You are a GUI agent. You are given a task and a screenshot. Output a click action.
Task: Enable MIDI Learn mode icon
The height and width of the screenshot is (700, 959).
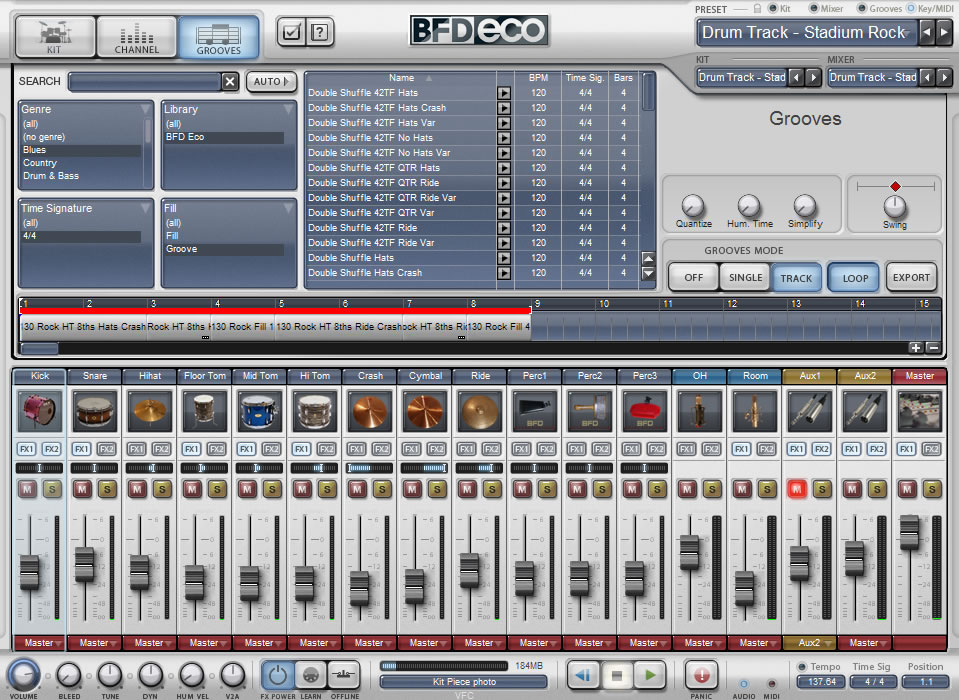(x=311, y=676)
